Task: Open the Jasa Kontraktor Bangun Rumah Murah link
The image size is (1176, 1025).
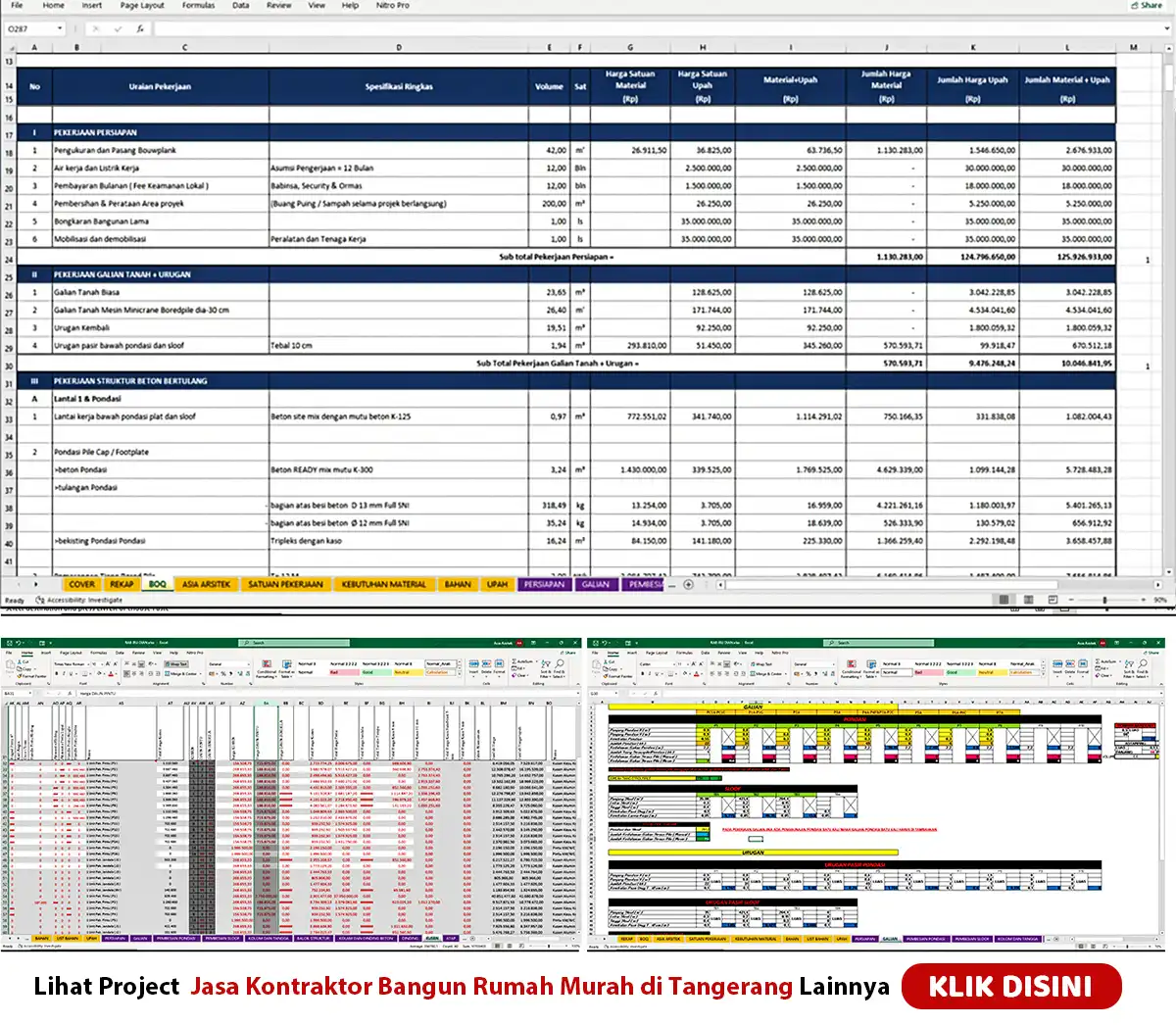Action: tap(491, 987)
